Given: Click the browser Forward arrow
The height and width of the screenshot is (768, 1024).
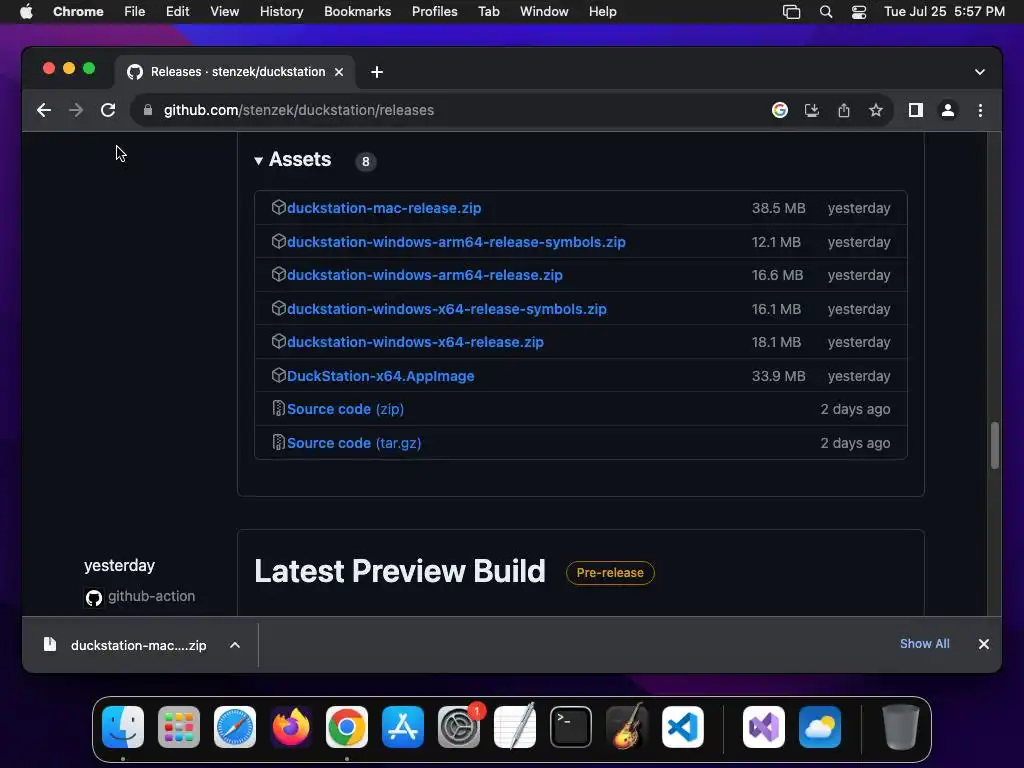Looking at the screenshot, I should pyautogui.click(x=76, y=110).
